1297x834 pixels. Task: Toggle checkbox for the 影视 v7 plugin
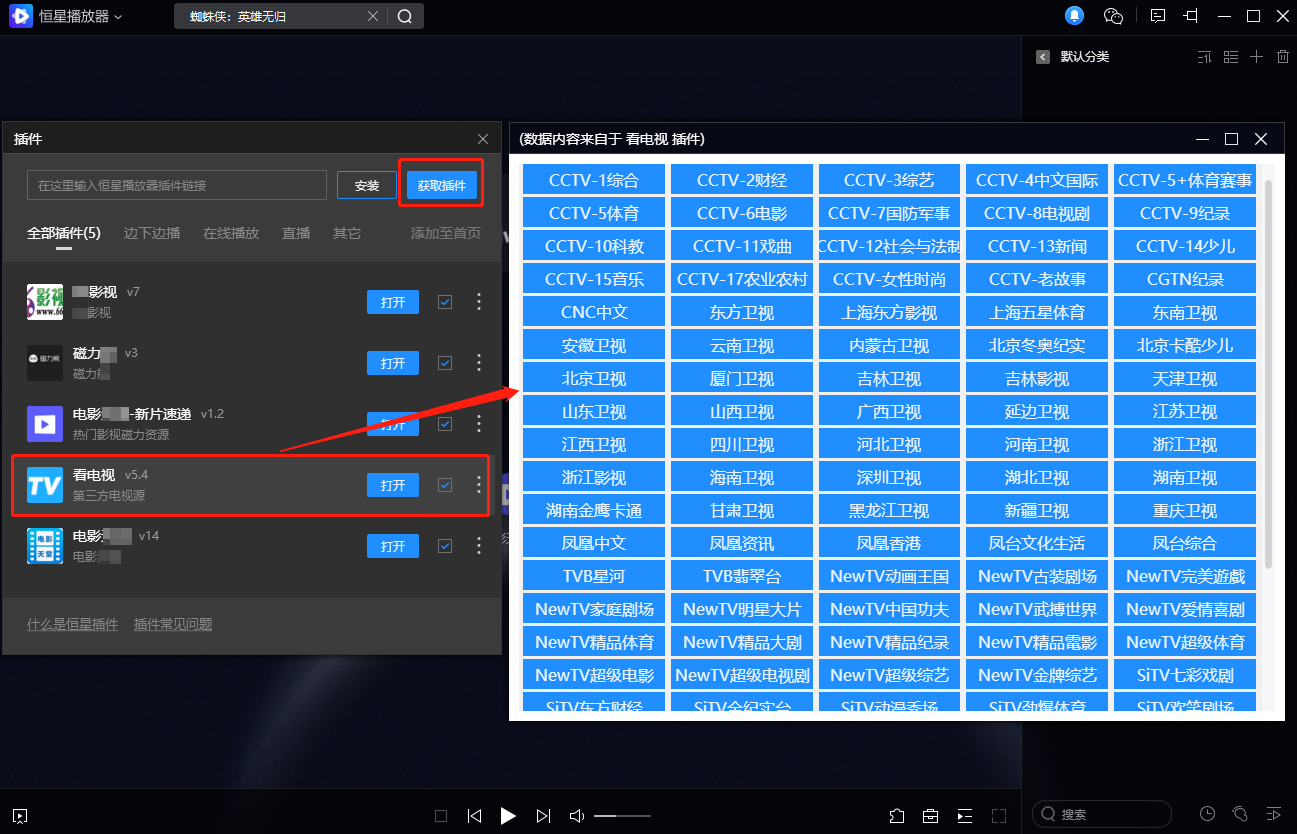(x=445, y=302)
